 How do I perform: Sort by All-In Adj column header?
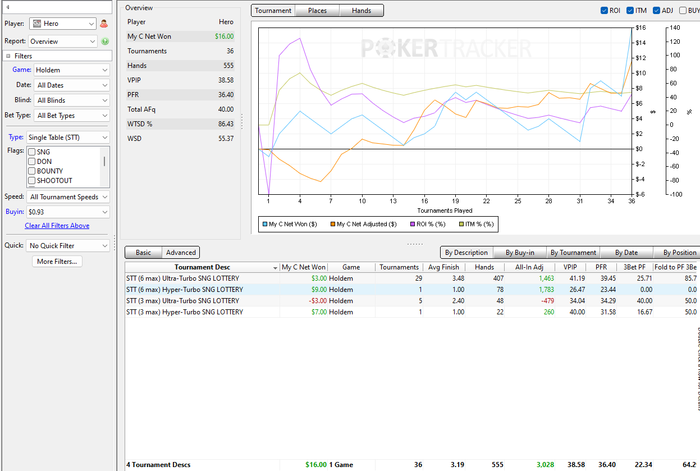[529, 267]
